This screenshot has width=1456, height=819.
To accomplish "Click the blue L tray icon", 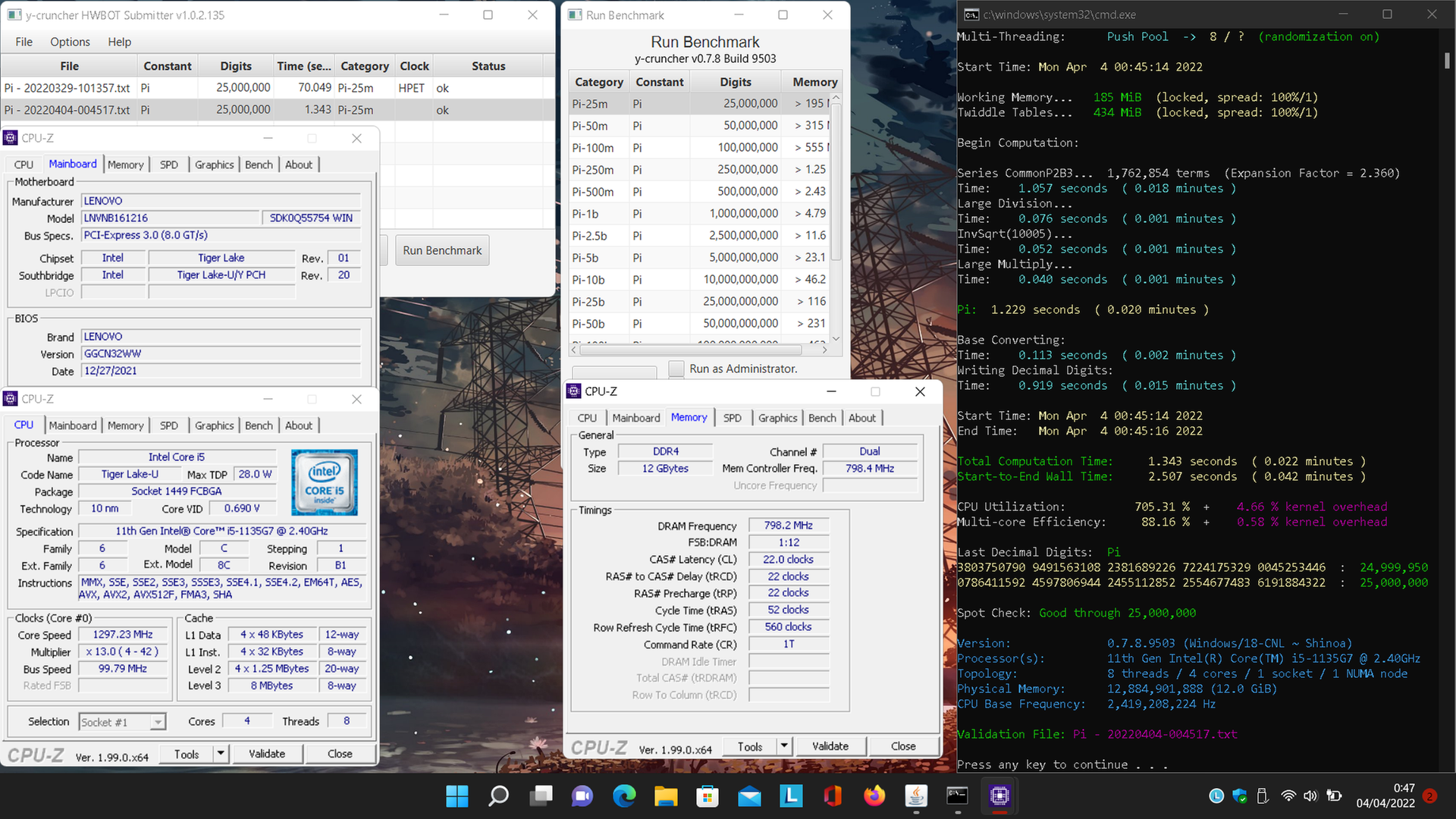I will (1216, 795).
